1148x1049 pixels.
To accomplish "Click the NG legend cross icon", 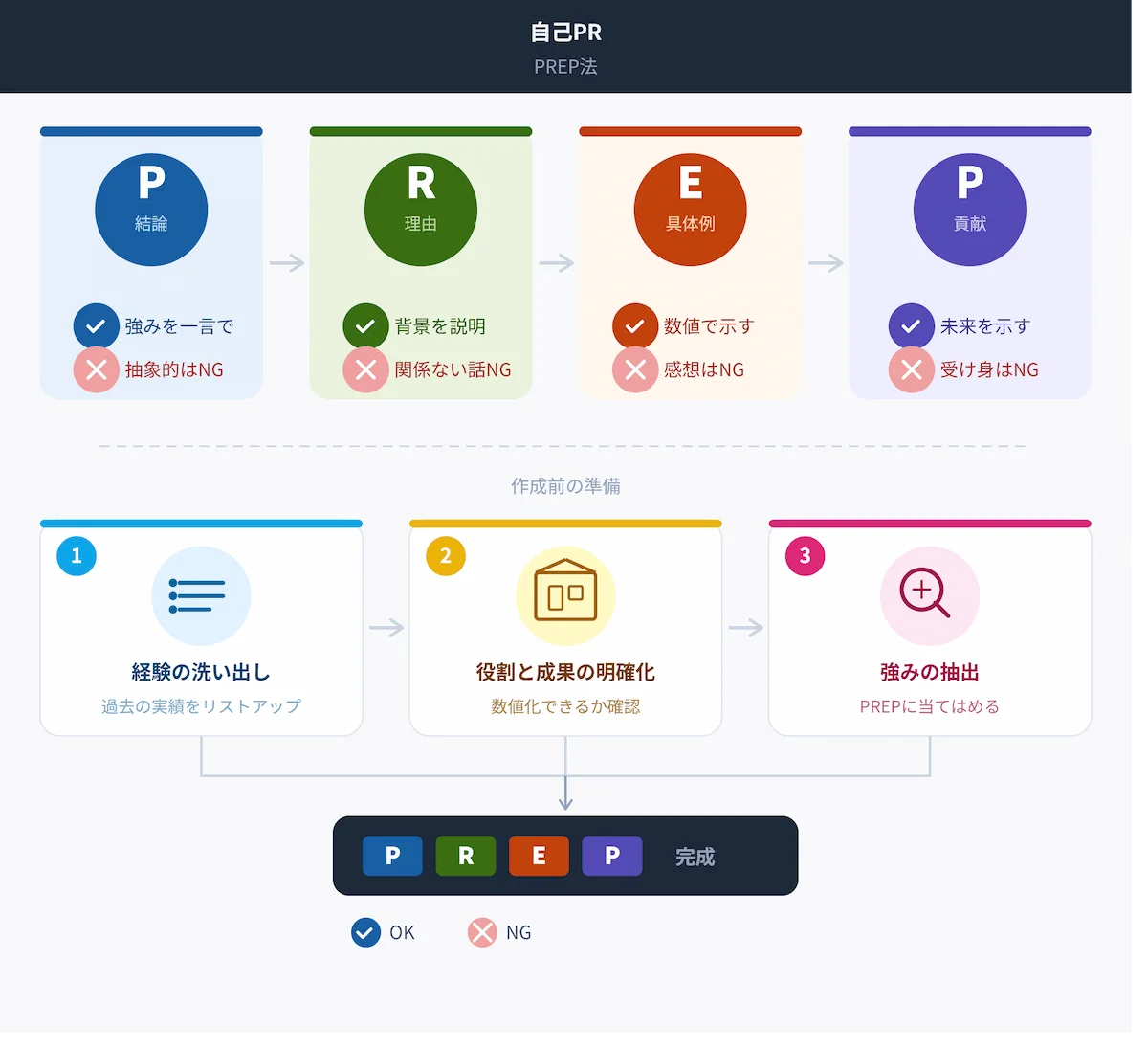I will pyautogui.click(x=482, y=932).
